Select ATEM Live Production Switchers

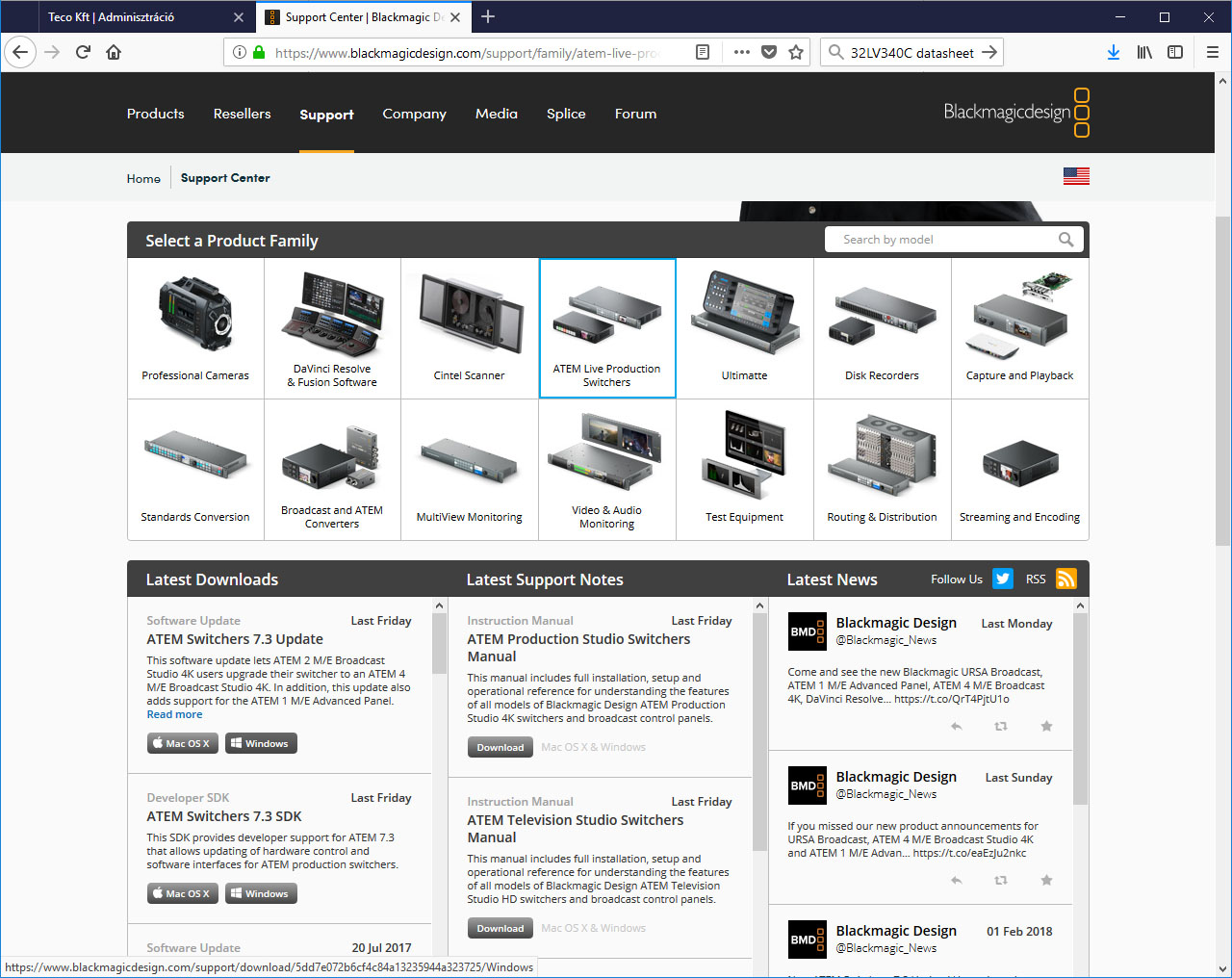(x=607, y=328)
